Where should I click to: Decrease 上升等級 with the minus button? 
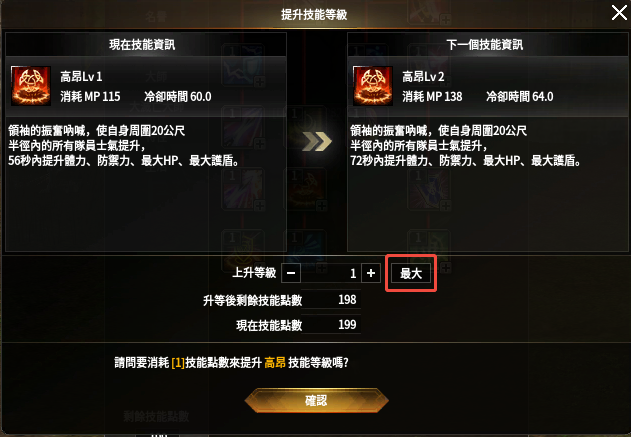tap(291, 273)
